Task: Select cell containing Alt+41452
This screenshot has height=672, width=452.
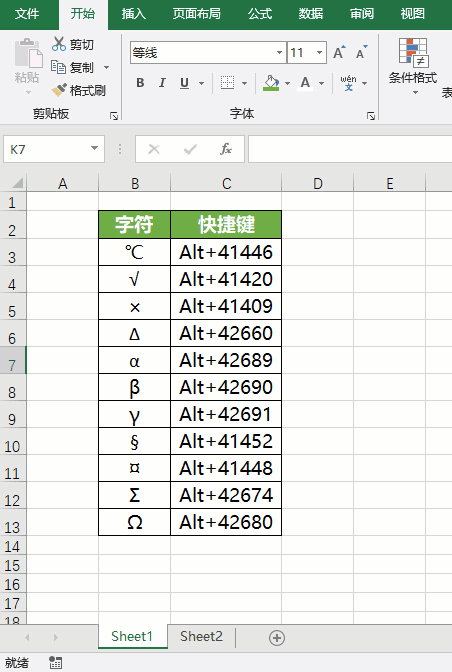Action: (226, 441)
